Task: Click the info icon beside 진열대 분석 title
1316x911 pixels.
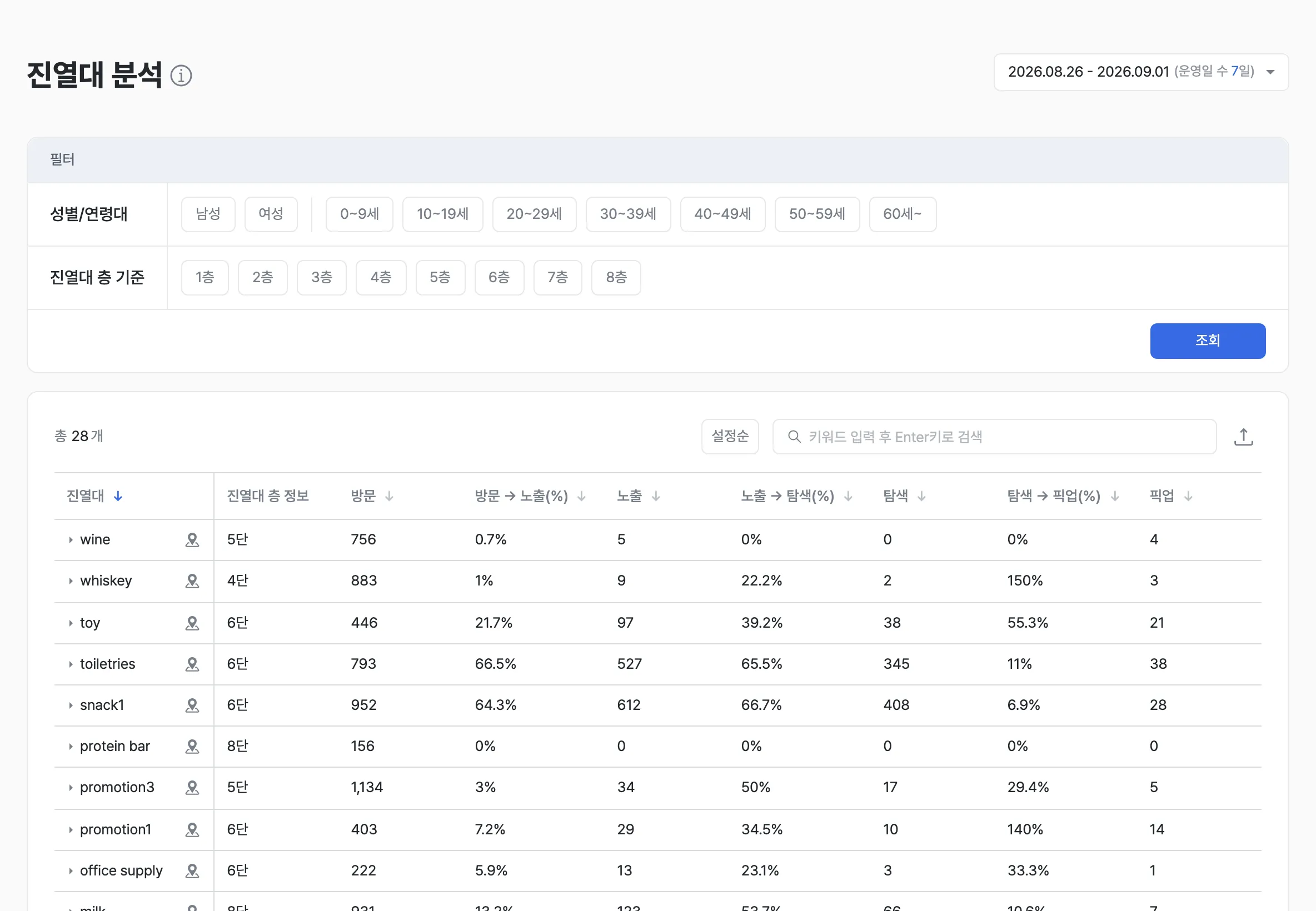Action: pos(181,76)
